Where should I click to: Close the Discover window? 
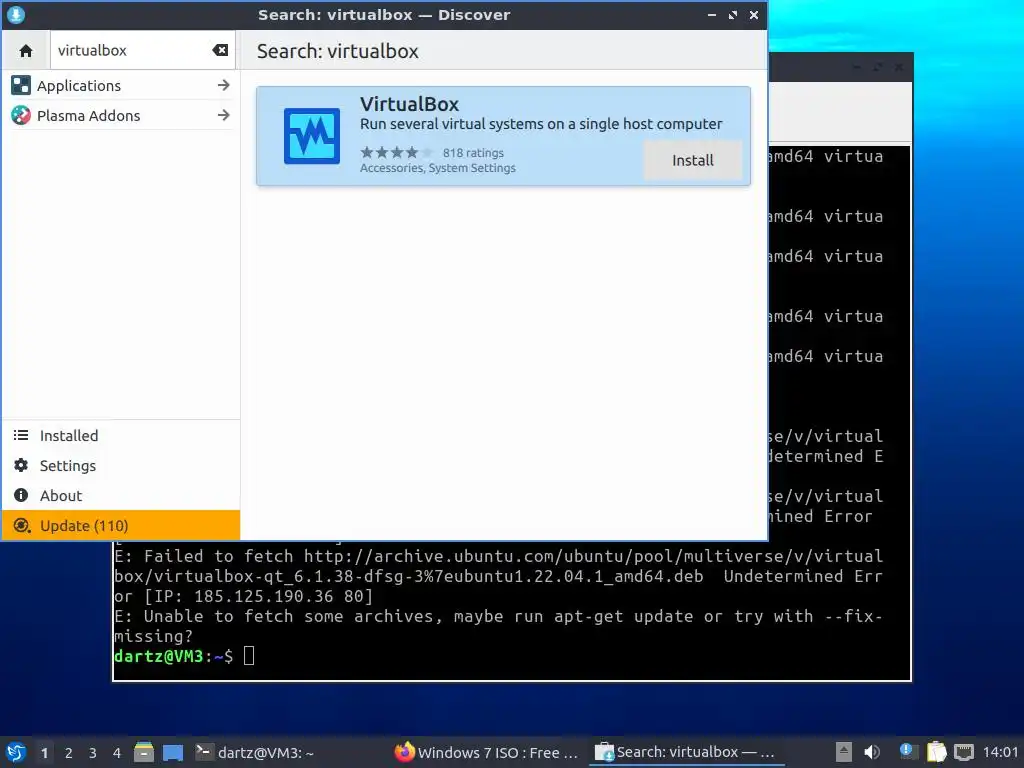pyautogui.click(x=754, y=15)
